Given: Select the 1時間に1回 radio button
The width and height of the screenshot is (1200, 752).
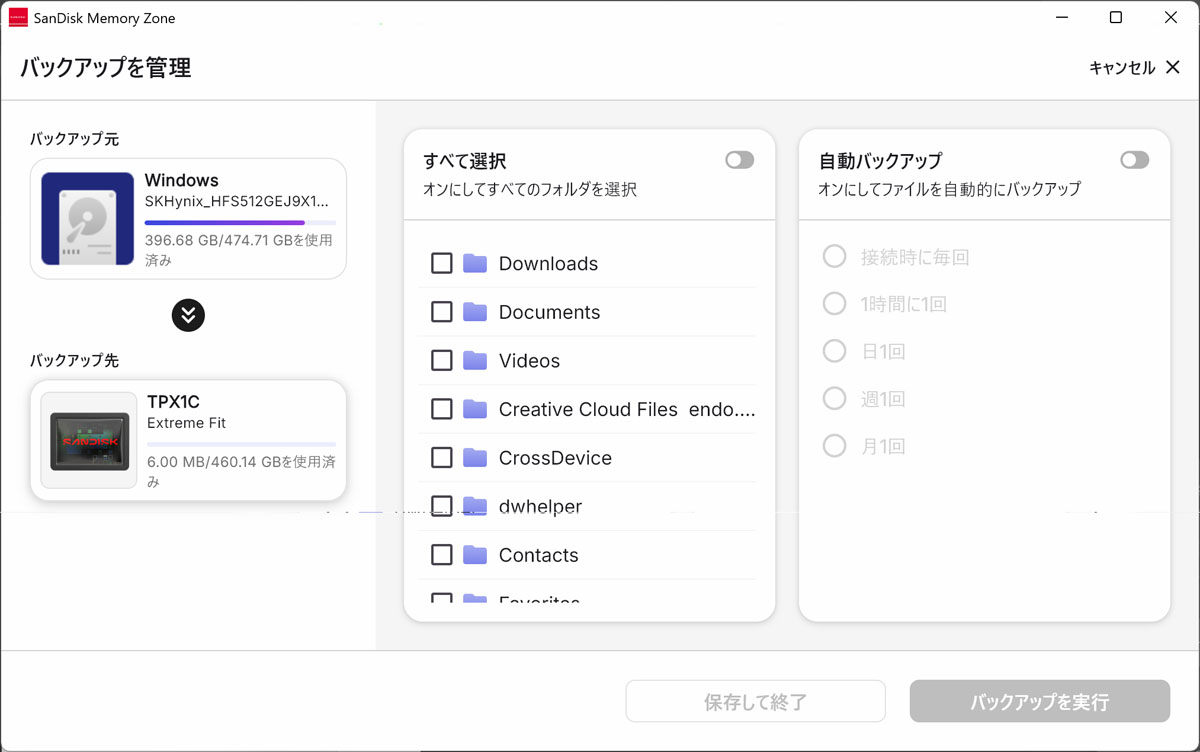Looking at the screenshot, I should [834, 304].
